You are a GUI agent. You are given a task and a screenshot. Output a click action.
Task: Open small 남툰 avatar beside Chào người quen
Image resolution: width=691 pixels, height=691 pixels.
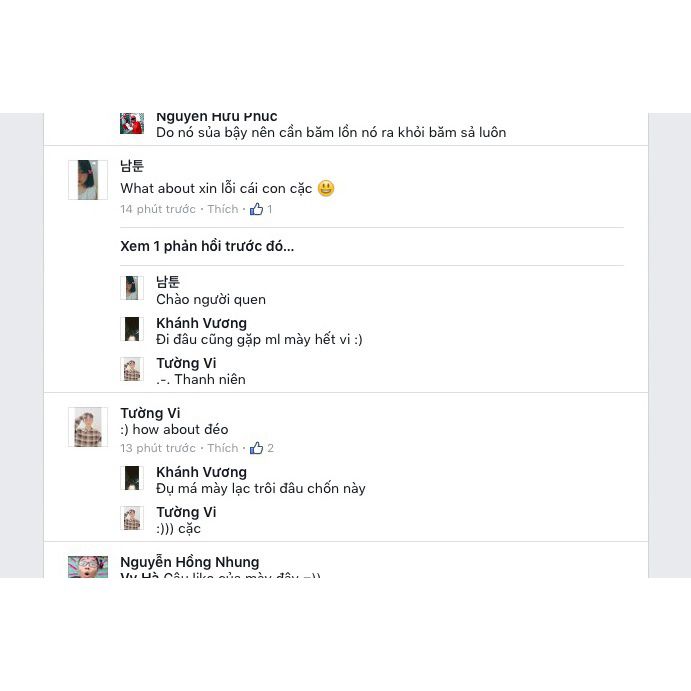(132, 288)
